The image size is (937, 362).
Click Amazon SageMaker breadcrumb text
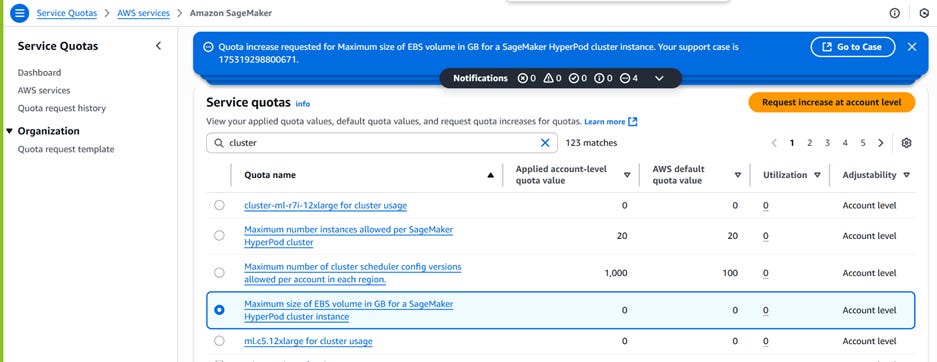[x=230, y=13]
